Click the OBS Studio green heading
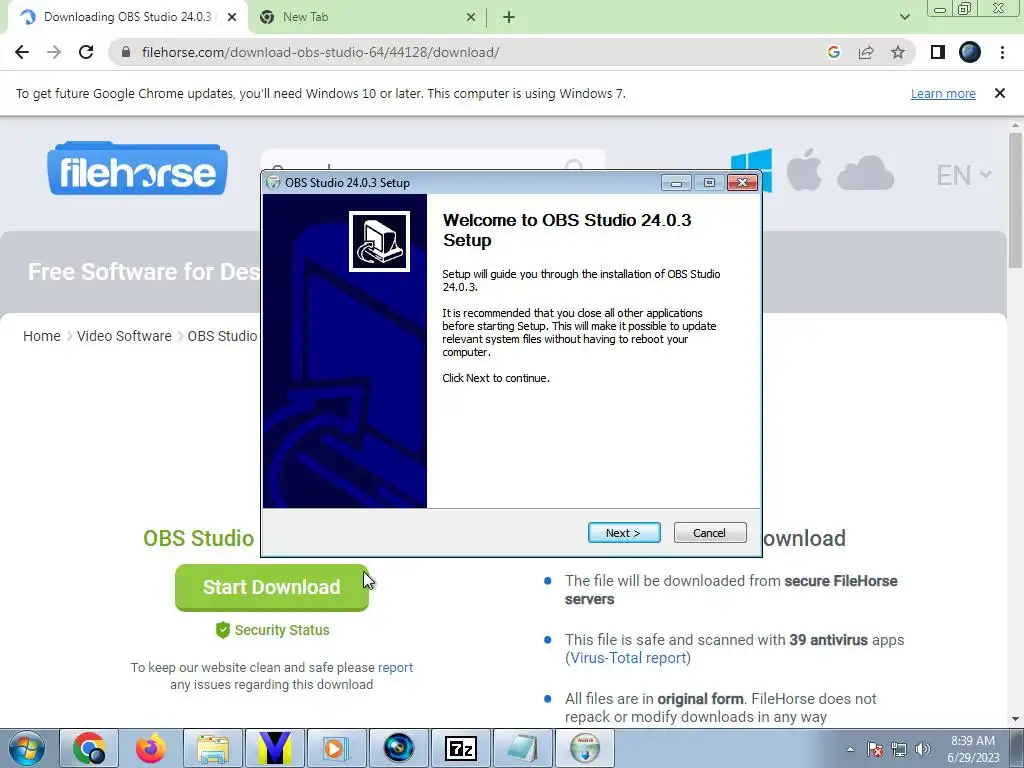Screen dimensions: 1024x768 click(x=199, y=538)
